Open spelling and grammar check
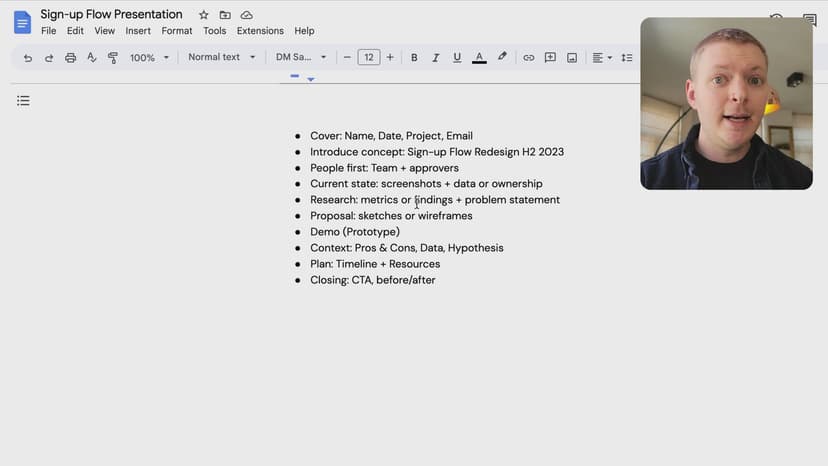Image resolution: width=828 pixels, height=466 pixels. (x=91, y=58)
